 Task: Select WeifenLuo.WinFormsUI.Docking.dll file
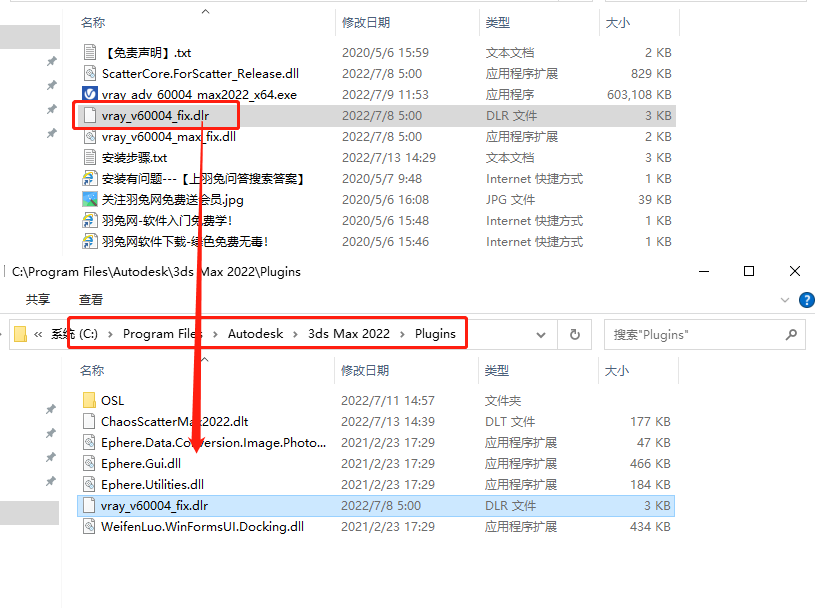pos(202,526)
